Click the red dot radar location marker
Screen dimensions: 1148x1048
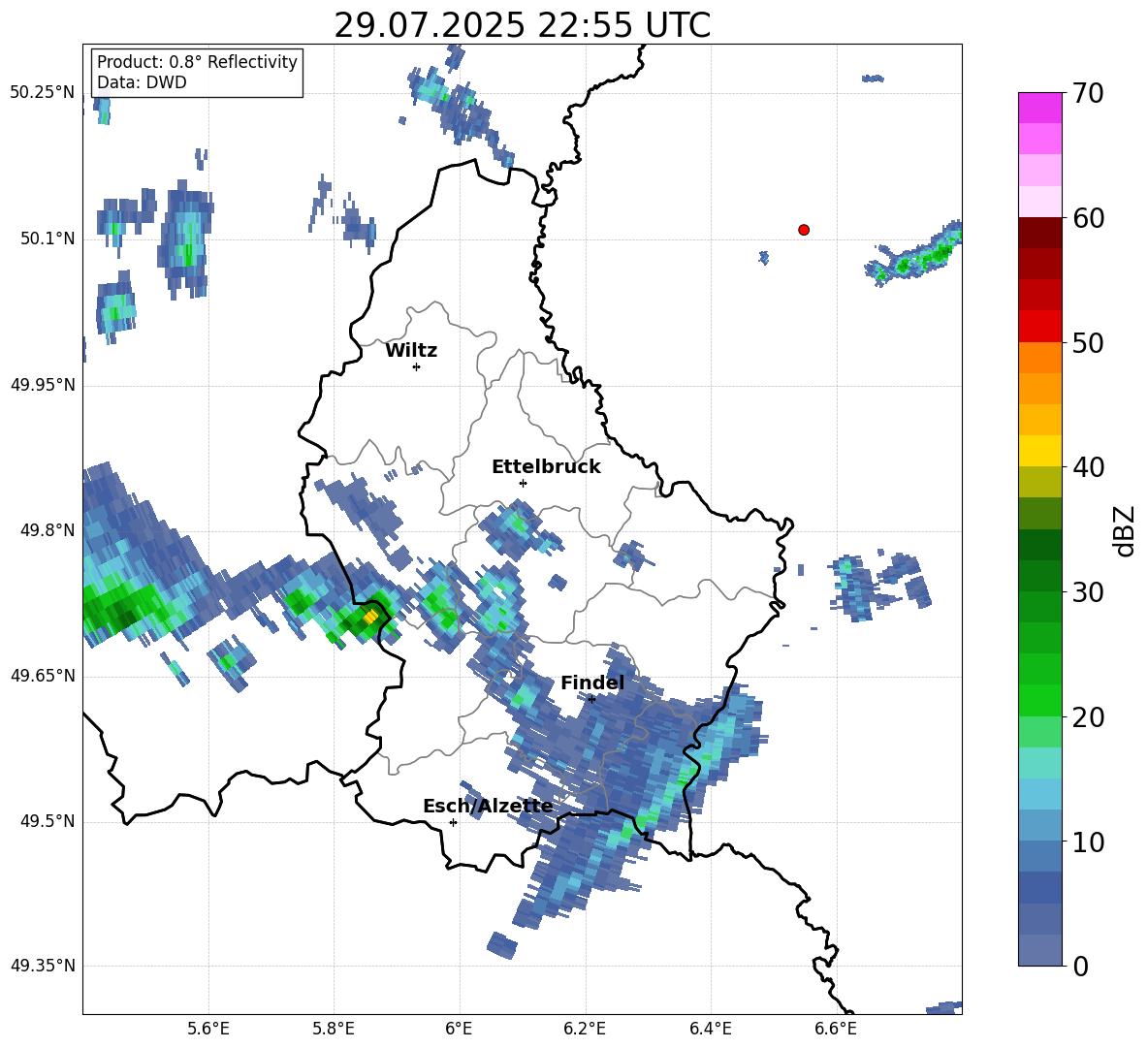click(803, 230)
